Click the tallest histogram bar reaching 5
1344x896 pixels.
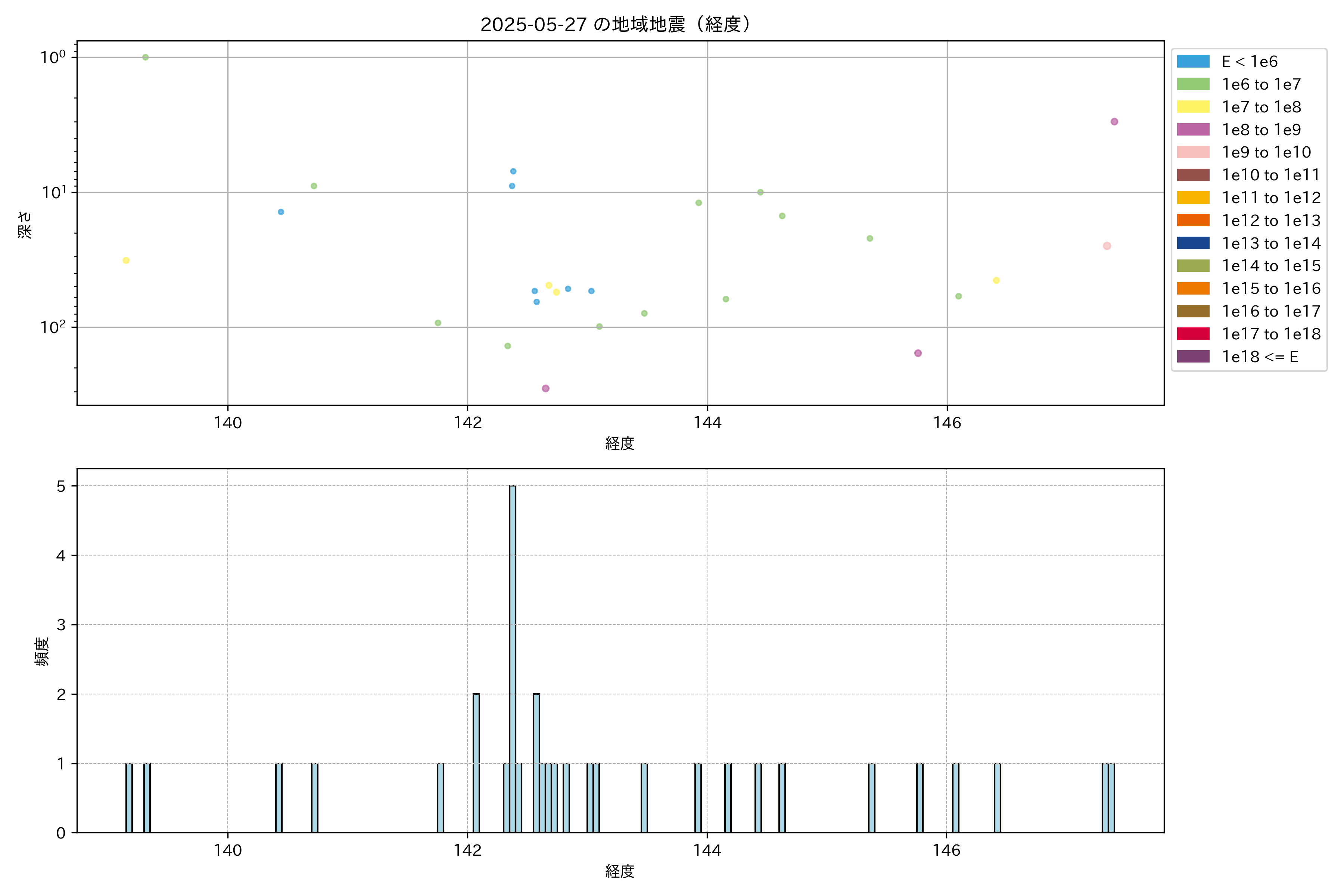[x=513, y=657]
